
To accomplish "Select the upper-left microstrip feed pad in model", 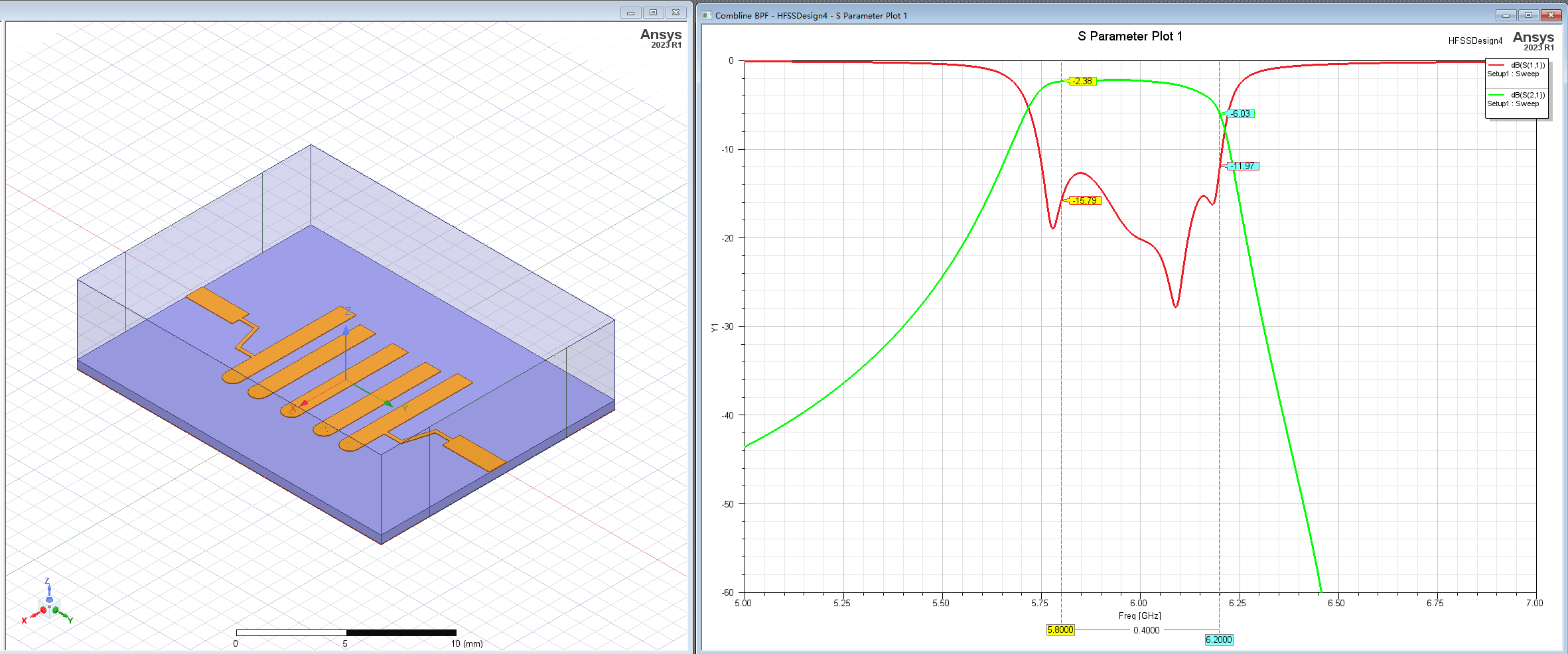I will [x=217, y=305].
